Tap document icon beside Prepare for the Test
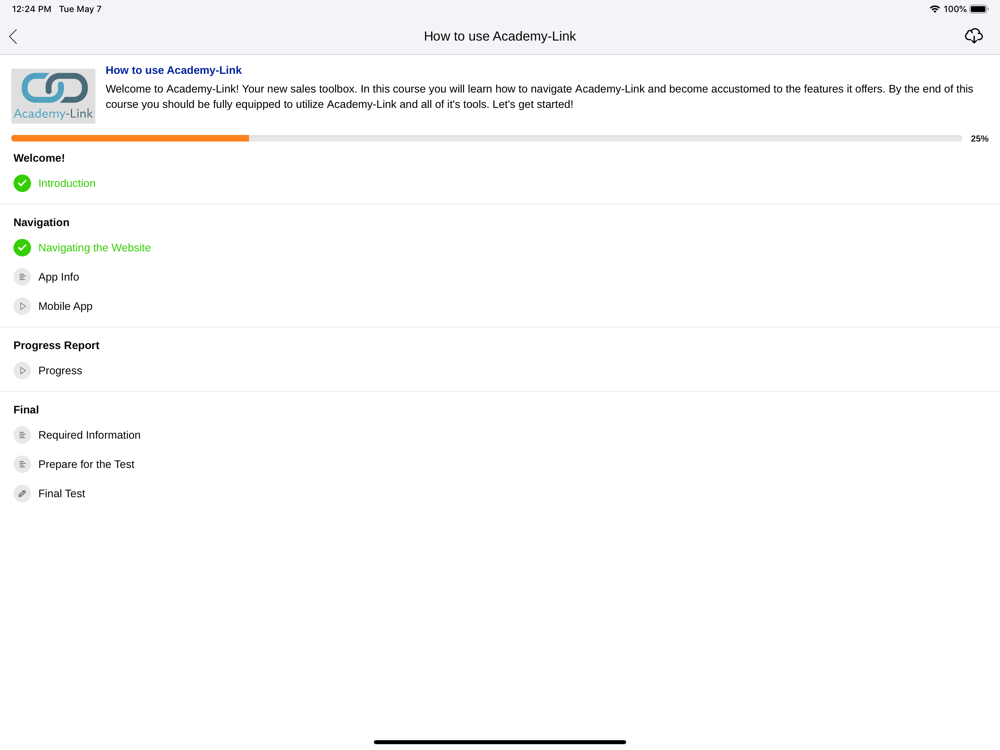1000x750 pixels. coord(22,464)
